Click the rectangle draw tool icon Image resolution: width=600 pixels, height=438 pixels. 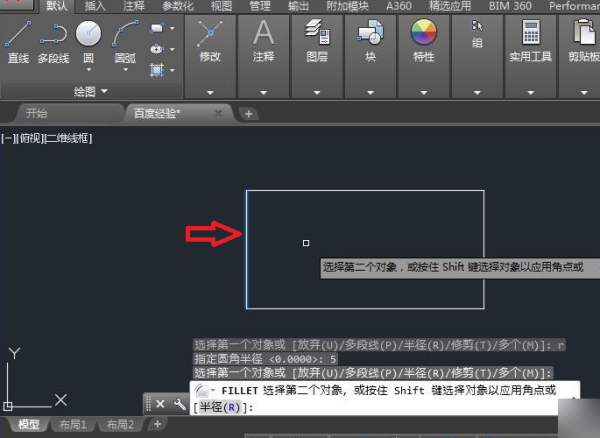click(x=157, y=29)
